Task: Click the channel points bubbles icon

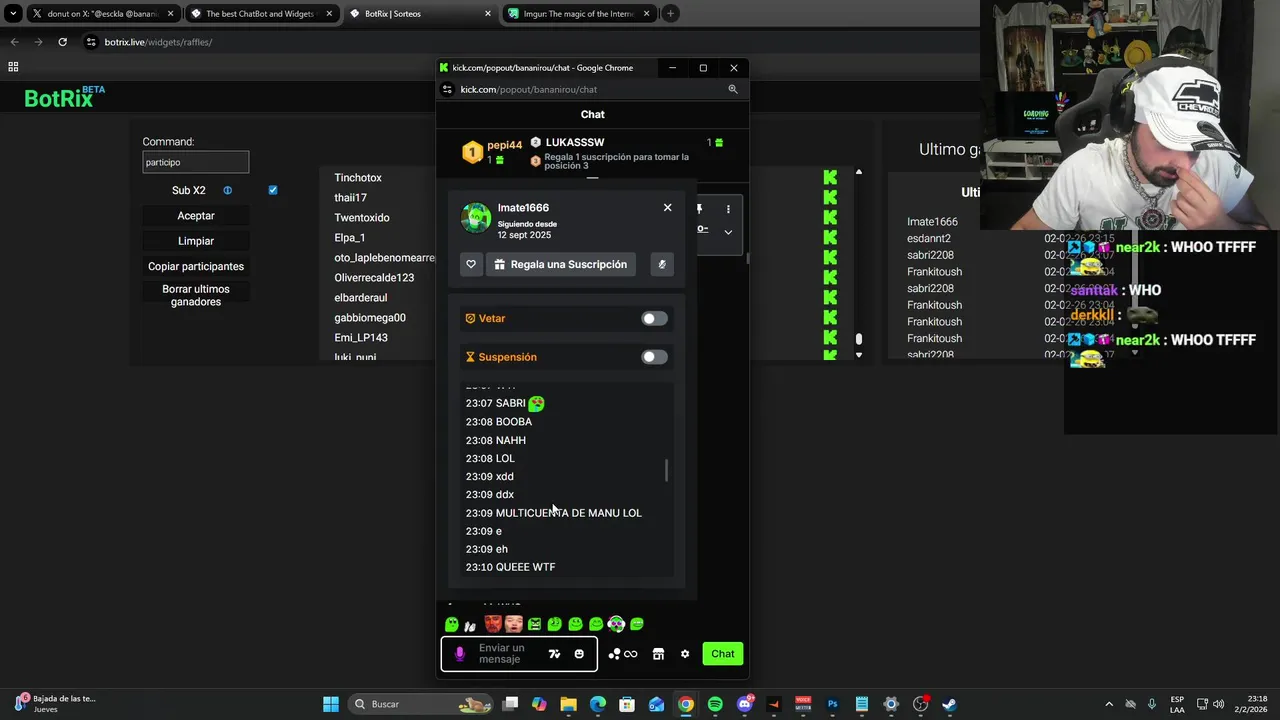Action: [614, 654]
